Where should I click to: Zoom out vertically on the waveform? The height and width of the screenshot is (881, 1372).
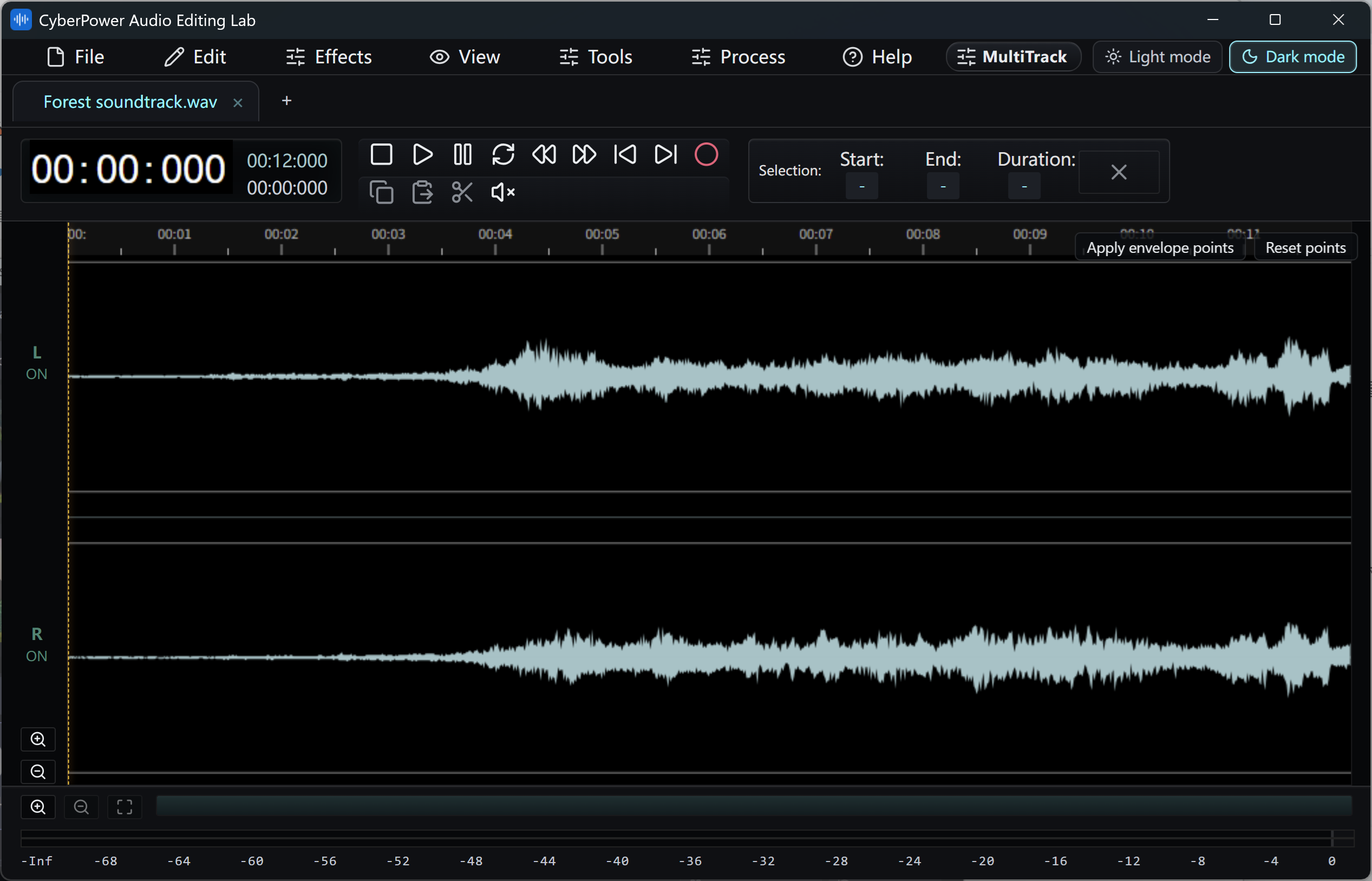click(x=38, y=772)
